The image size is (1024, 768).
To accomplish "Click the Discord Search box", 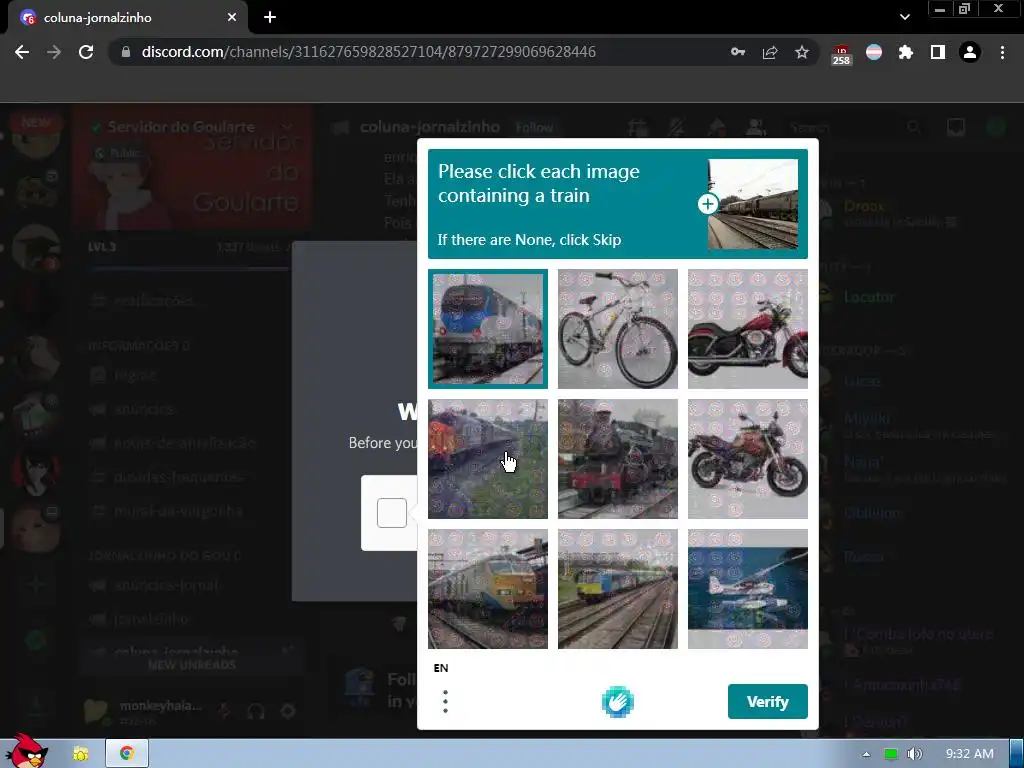I will pyautogui.click(x=856, y=127).
